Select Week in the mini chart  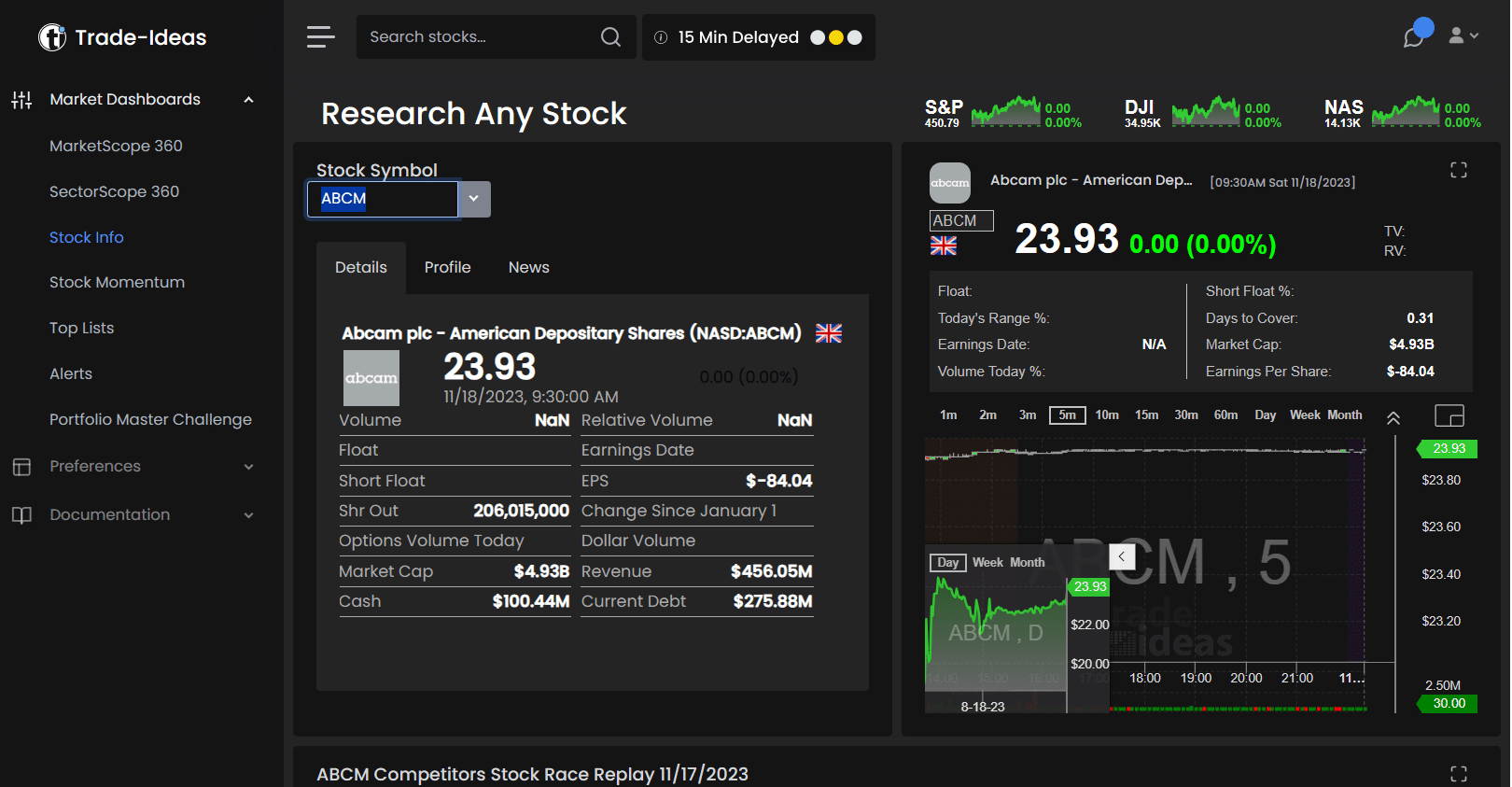pos(987,563)
